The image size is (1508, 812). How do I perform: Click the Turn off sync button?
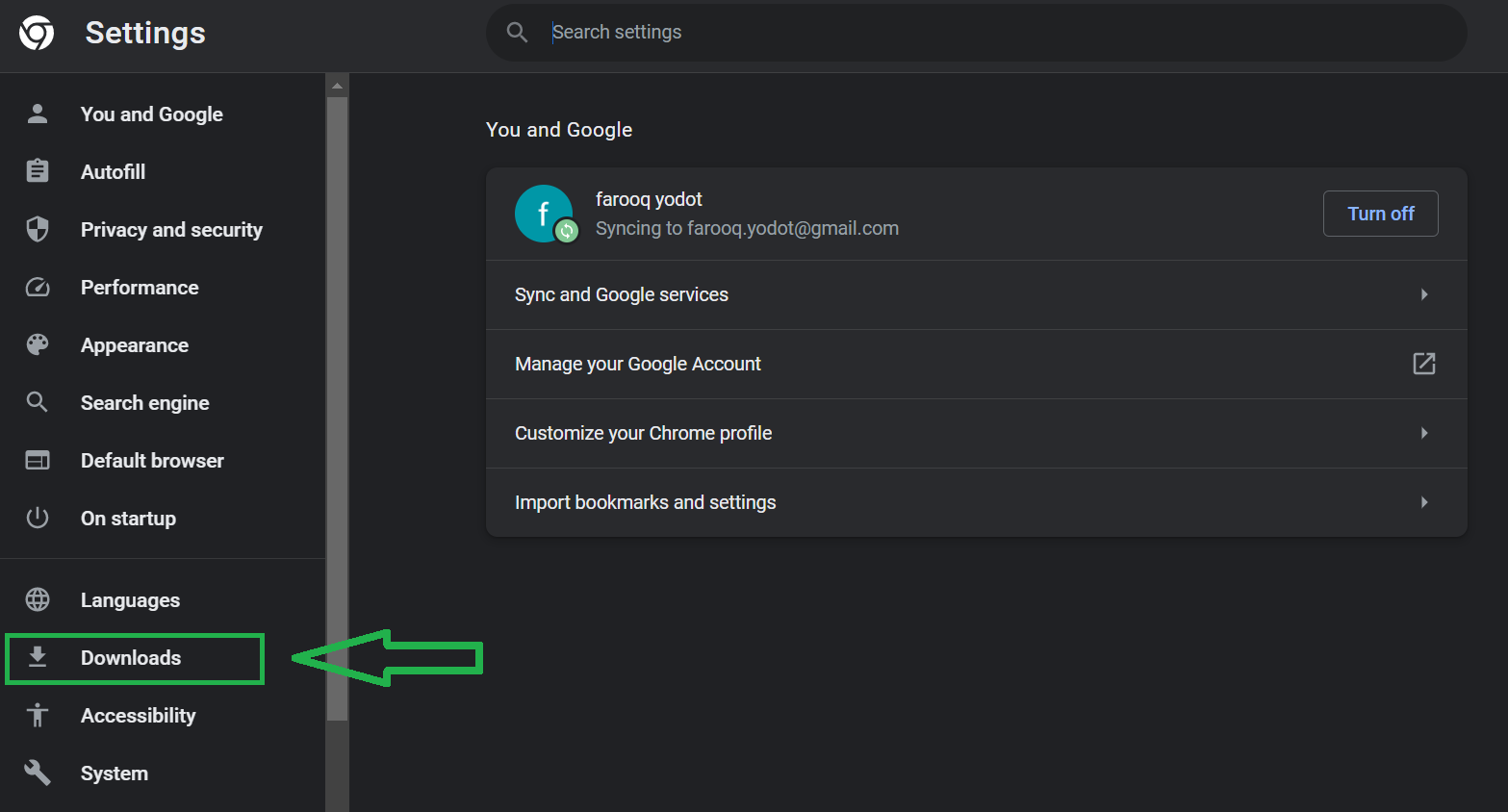tap(1380, 213)
